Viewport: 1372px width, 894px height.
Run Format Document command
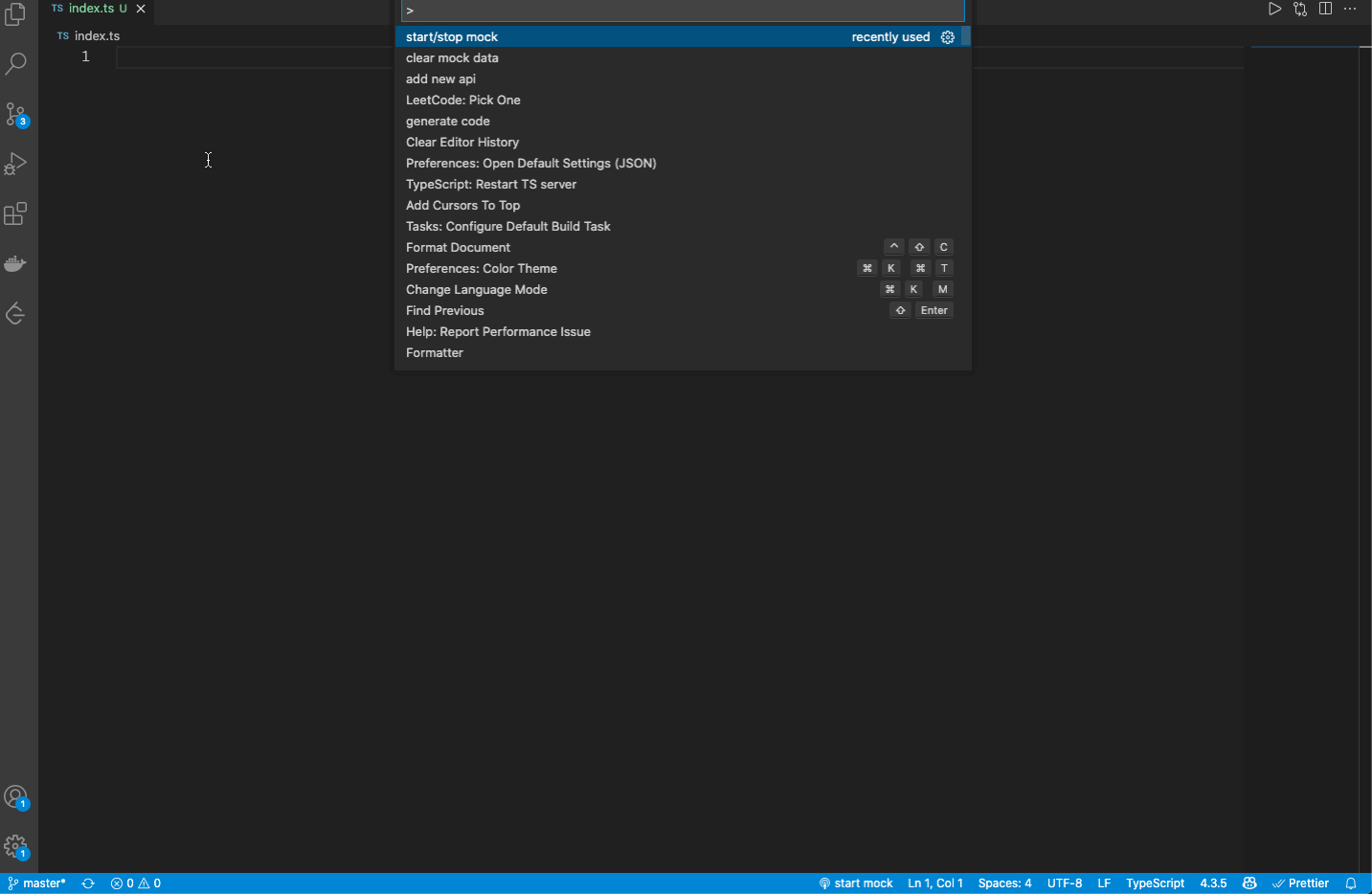coord(683,248)
